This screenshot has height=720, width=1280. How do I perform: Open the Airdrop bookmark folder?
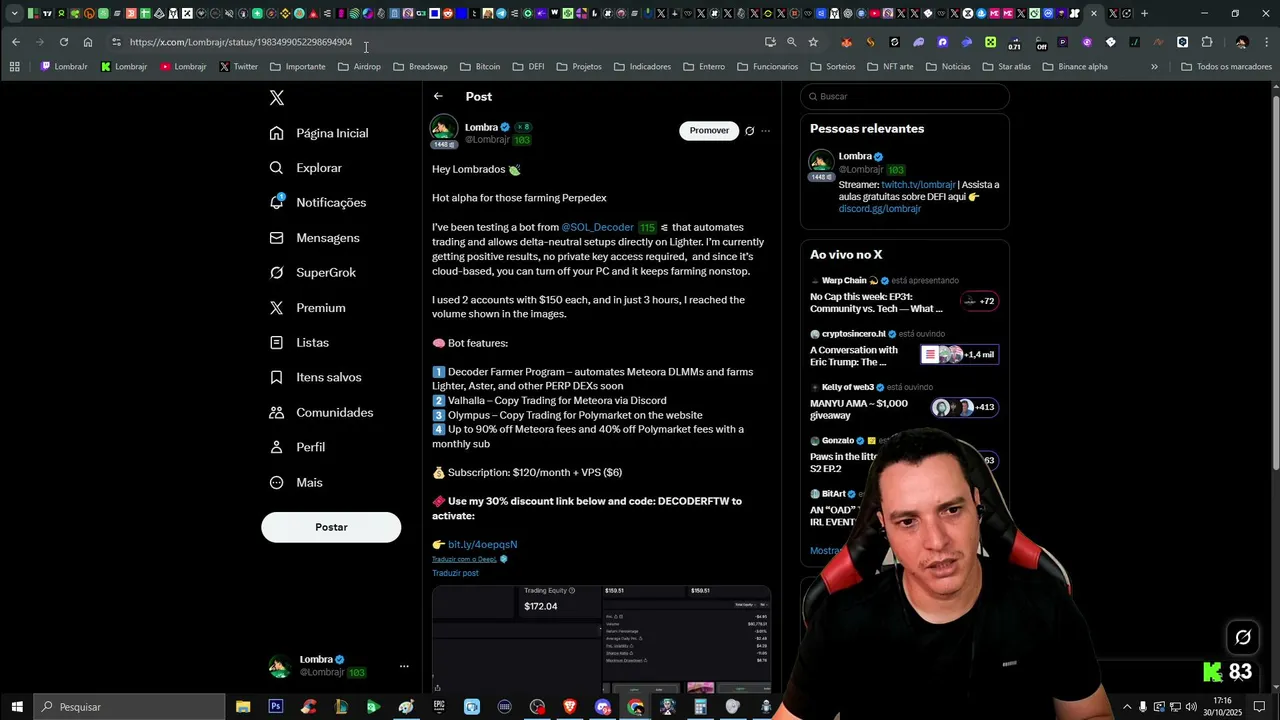pos(359,67)
